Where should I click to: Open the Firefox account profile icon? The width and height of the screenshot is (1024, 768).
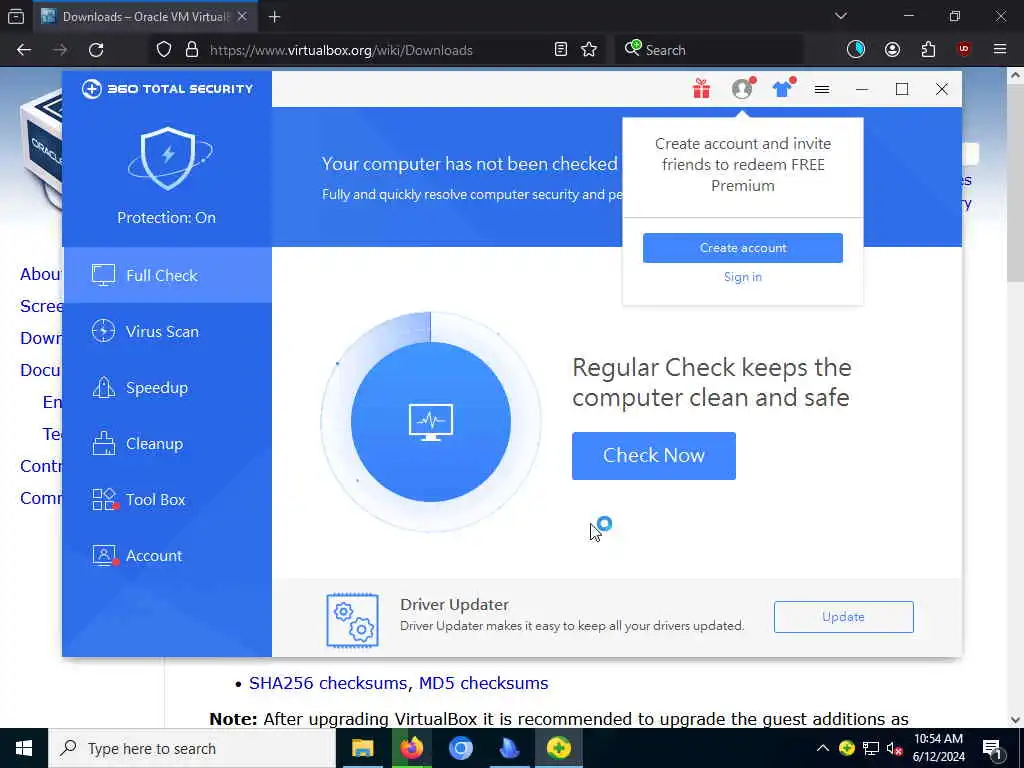pos(892,50)
